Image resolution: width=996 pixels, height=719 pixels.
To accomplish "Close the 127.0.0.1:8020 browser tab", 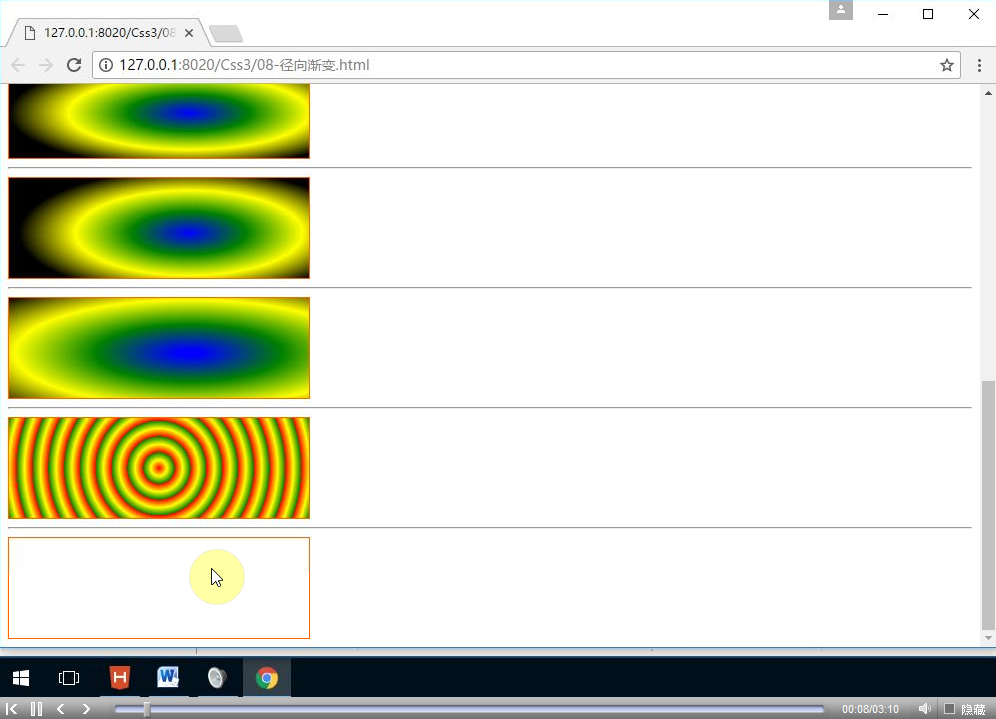I will 189,33.
